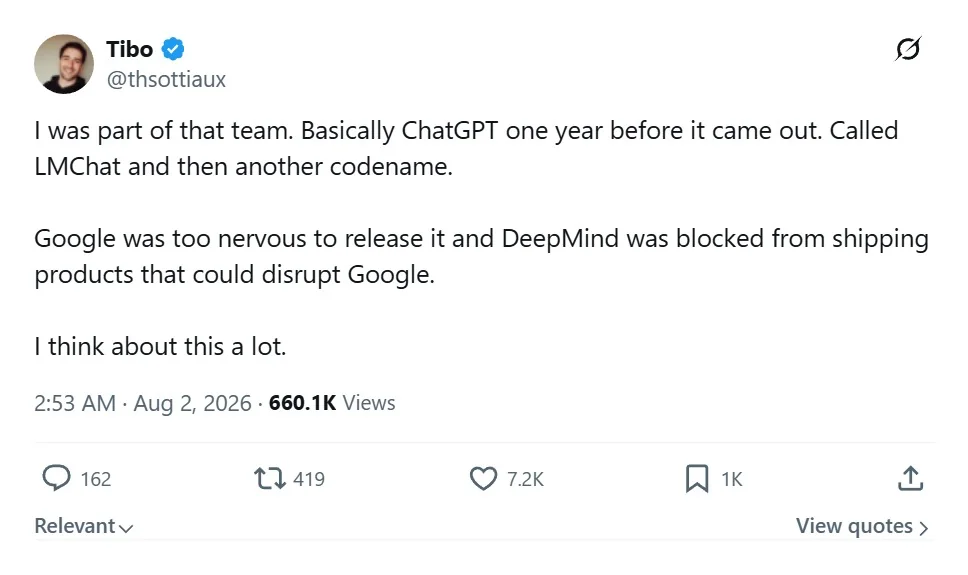Click the 2:53 AM timestamp
The height and width of the screenshot is (575, 968).
click(x=75, y=403)
